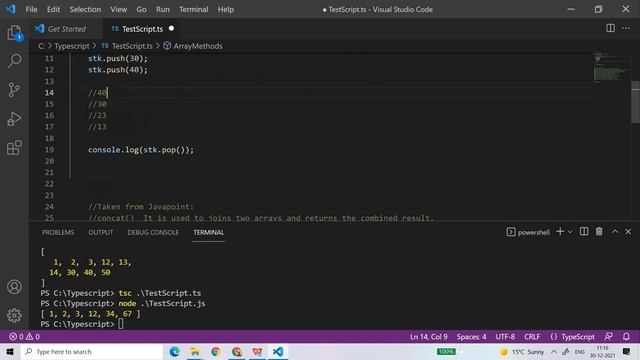Switch to the DEBUG CONSOLE tab
This screenshot has width=640, height=360.
(x=153, y=232)
